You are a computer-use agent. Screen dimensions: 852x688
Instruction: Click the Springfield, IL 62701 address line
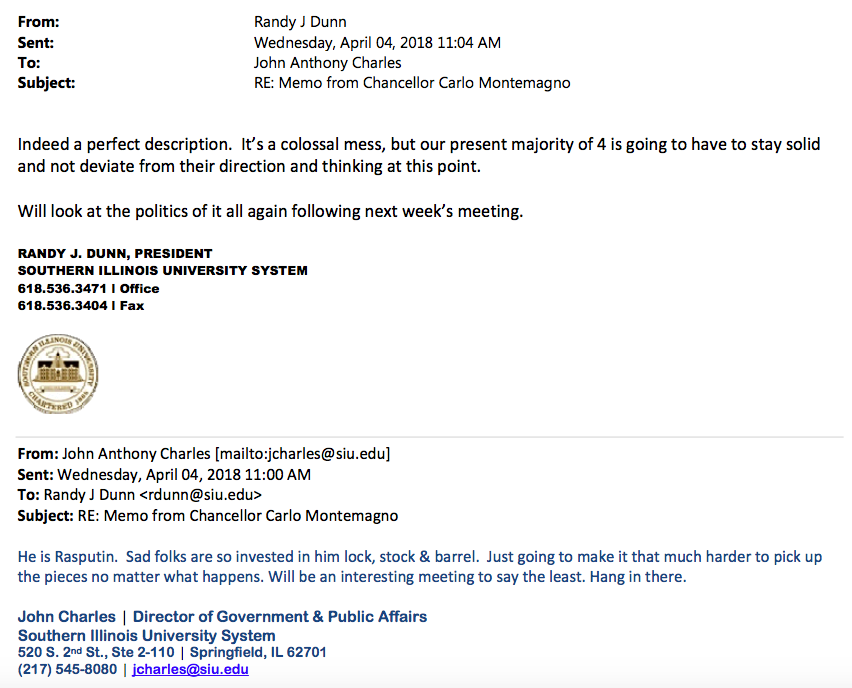[258, 652]
